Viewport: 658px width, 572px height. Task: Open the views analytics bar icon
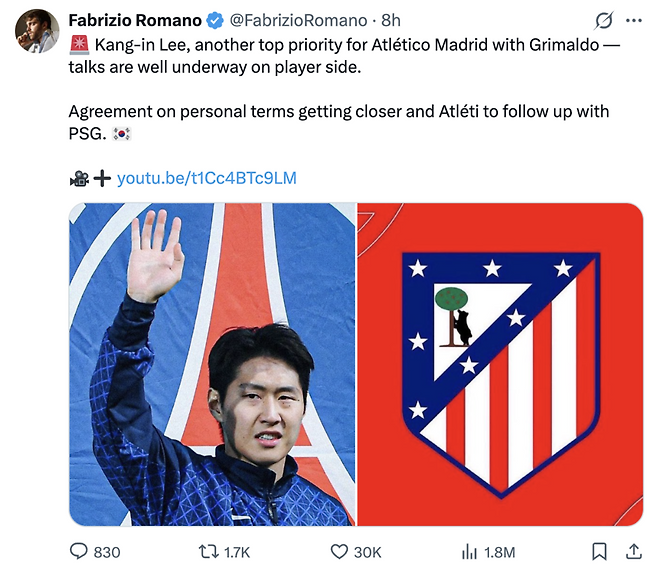tap(469, 551)
